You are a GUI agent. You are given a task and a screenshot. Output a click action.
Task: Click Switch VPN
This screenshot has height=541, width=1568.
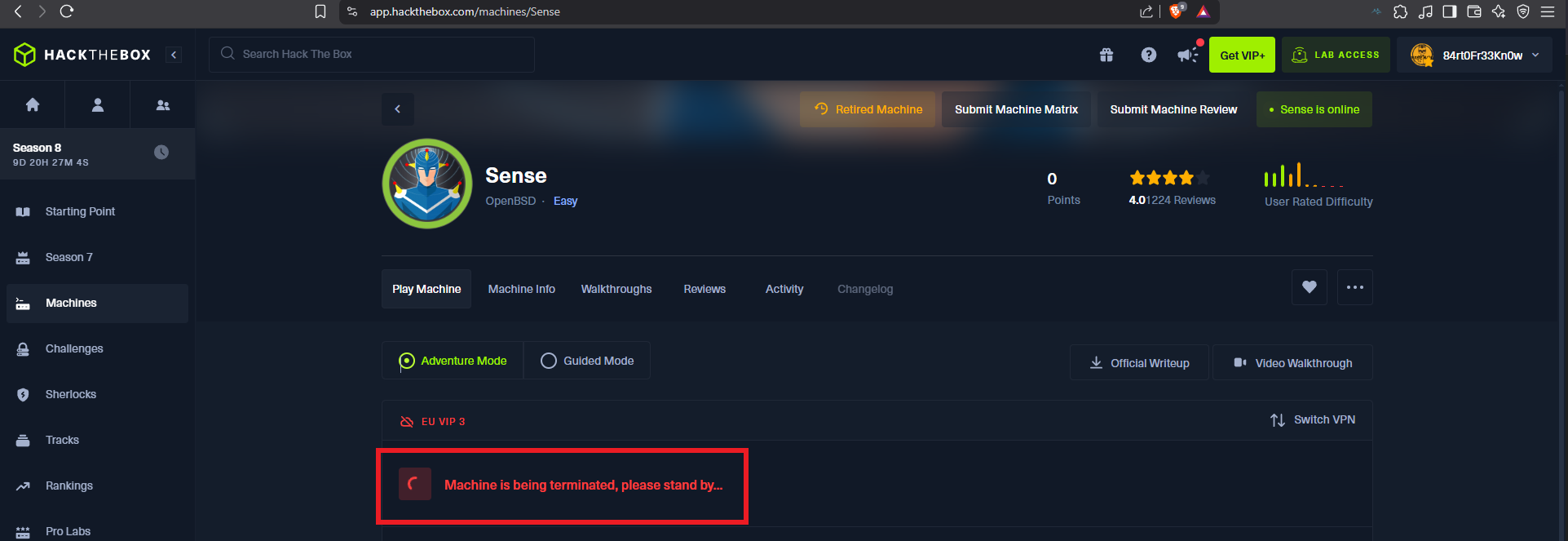click(x=1313, y=419)
